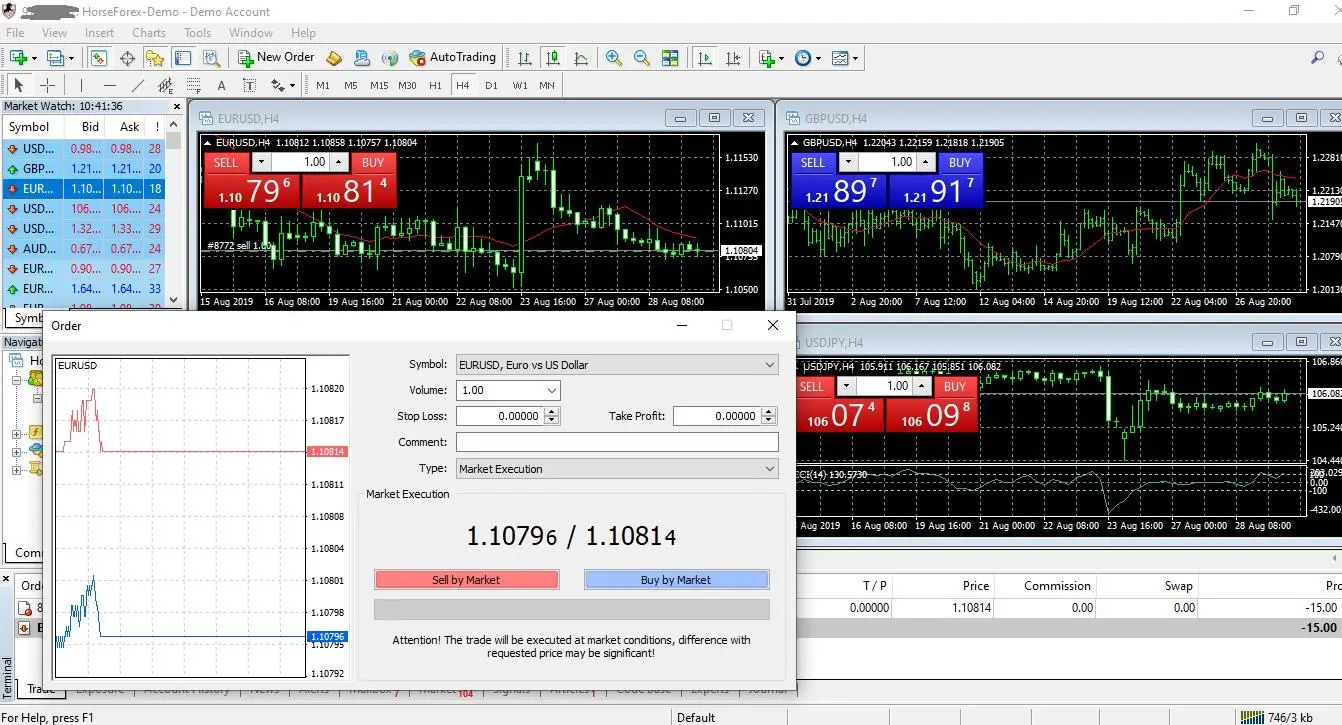Switch timeframe to H1
1342x725 pixels.
pyautogui.click(x=435, y=85)
